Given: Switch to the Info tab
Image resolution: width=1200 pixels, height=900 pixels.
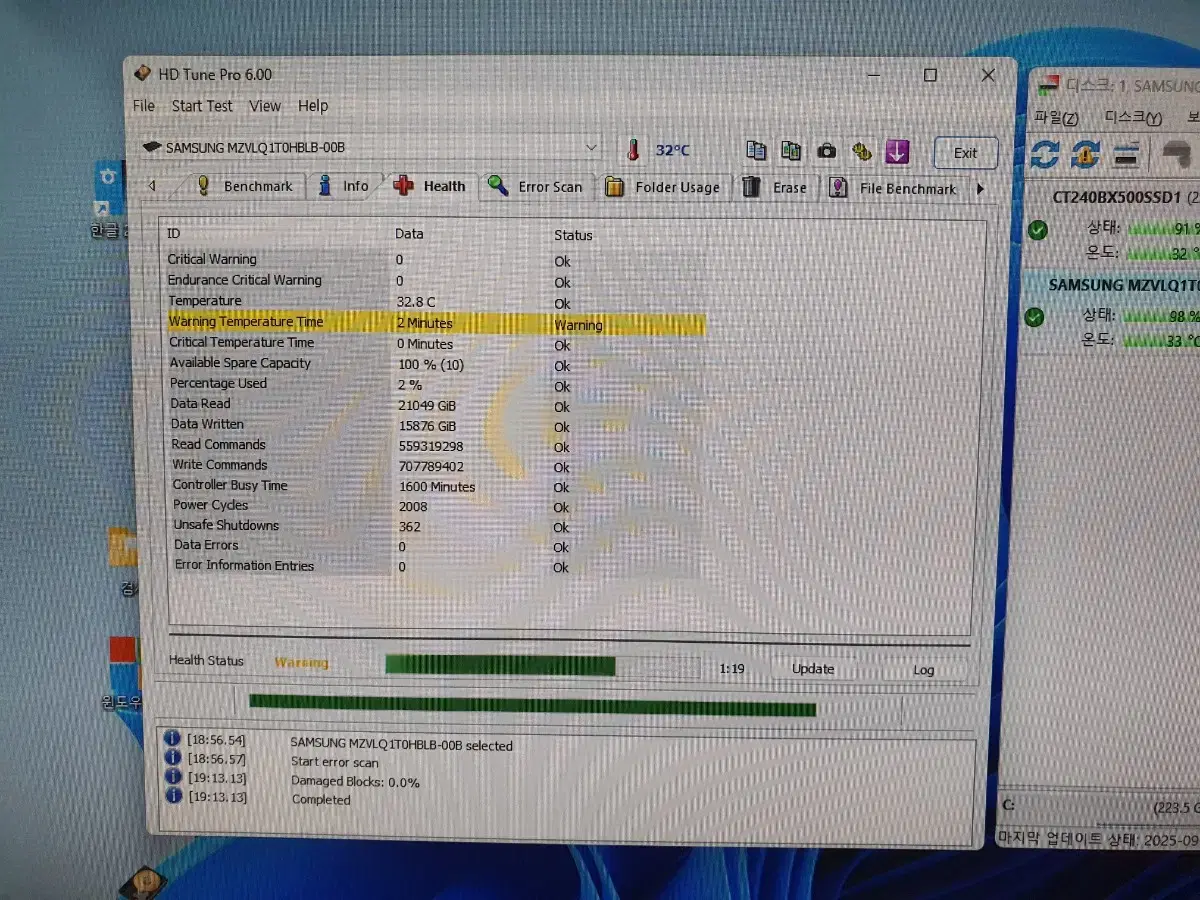Looking at the screenshot, I should 344,186.
